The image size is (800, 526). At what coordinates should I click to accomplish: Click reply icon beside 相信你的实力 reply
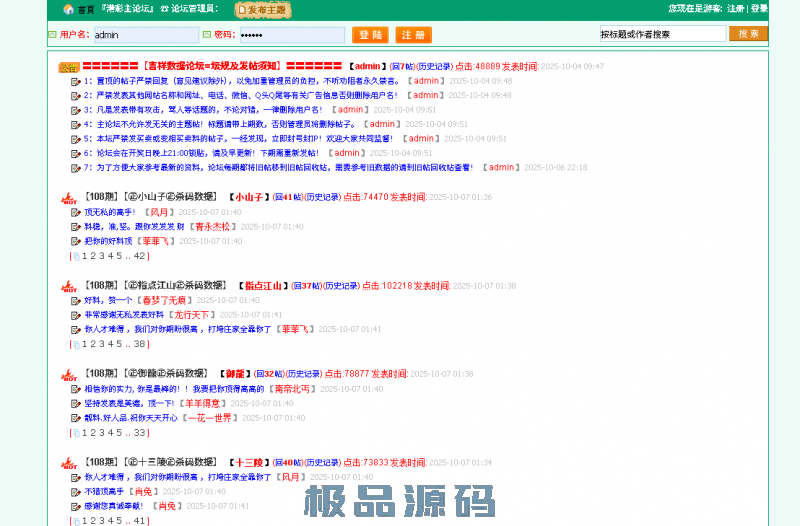[76, 390]
